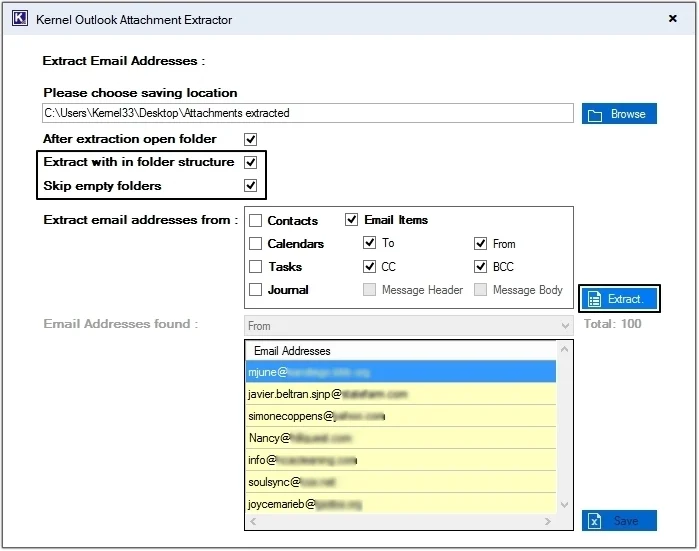
Task: Toggle Skip empty folders checkbox
Action: pyautogui.click(x=251, y=185)
